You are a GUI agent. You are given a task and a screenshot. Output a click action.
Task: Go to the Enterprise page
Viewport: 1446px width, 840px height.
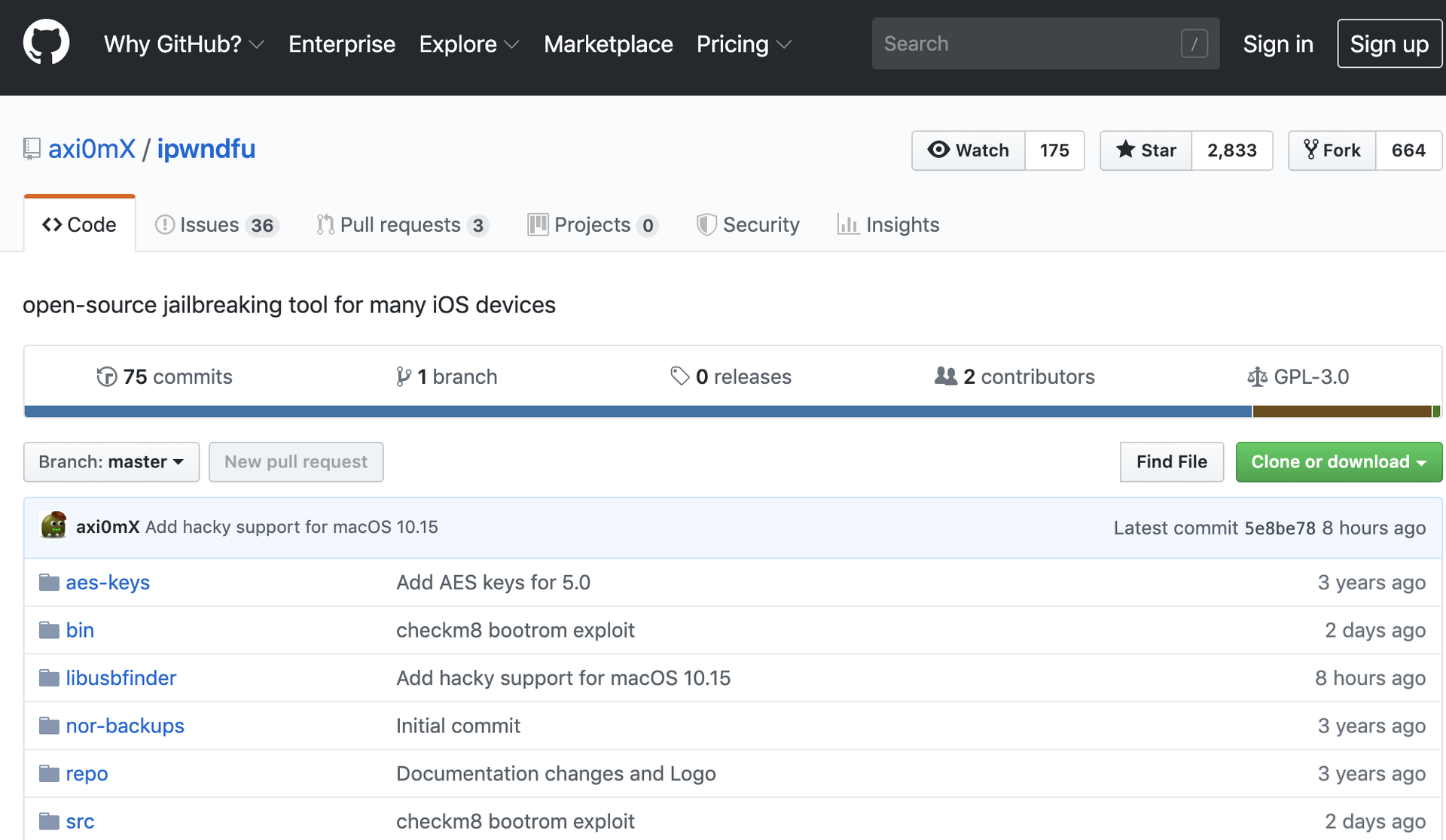[x=342, y=44]
